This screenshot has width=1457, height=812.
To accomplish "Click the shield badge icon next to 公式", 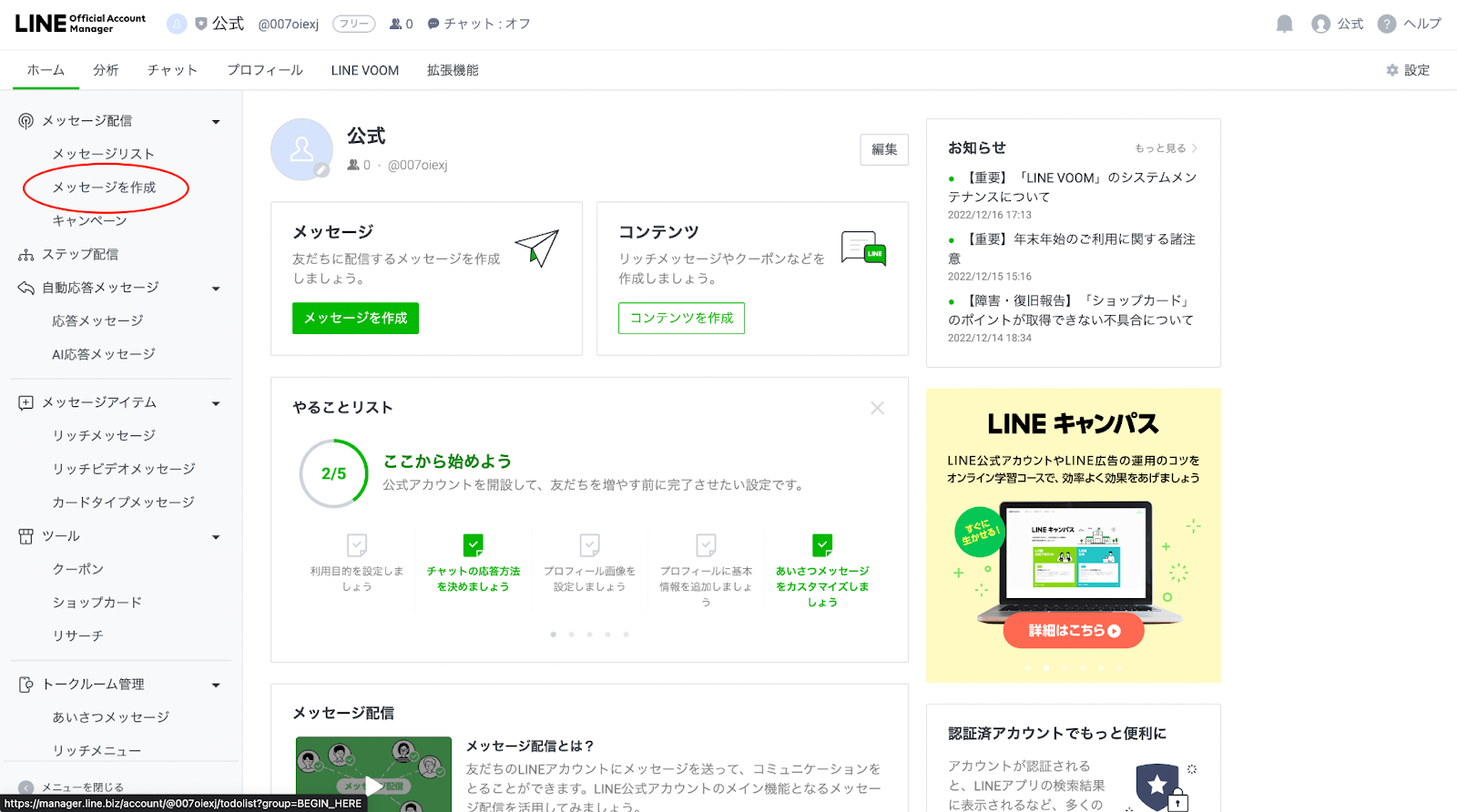I will click(201, 24).
